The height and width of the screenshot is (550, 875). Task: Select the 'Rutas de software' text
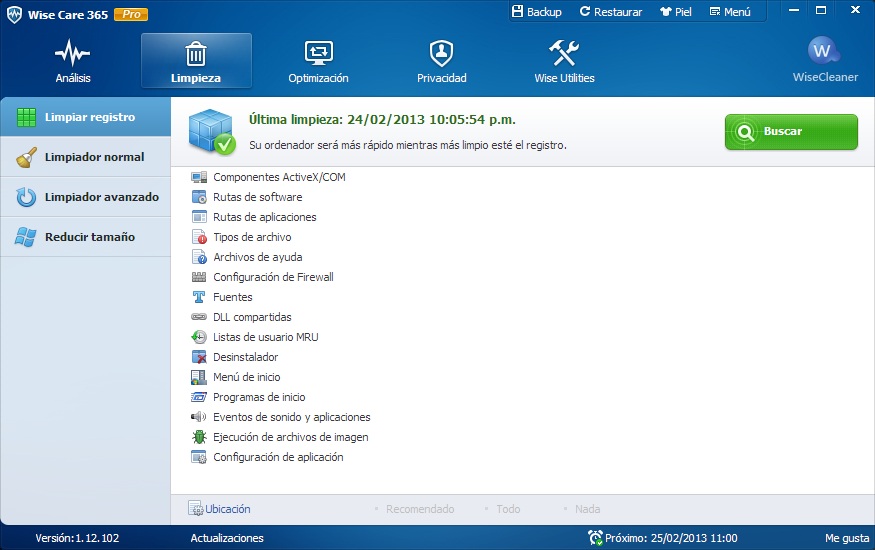258,197
